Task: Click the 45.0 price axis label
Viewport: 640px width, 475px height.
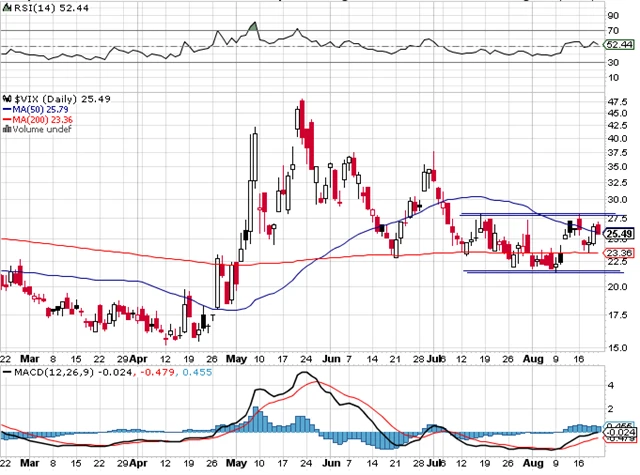Action: [x=618, y=113]
